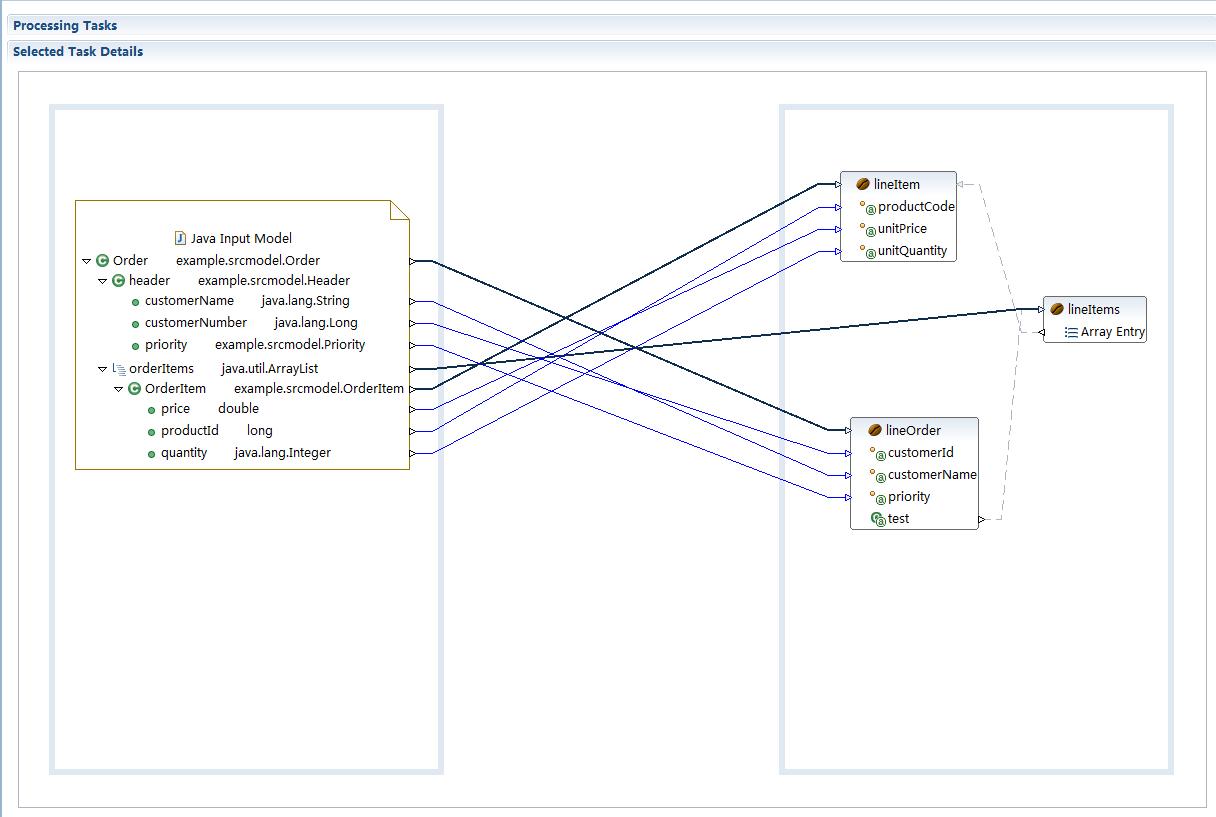
Task: Select example.srcmodel.Priority type text
Action: pyautogui.click(x=290, y=345)
